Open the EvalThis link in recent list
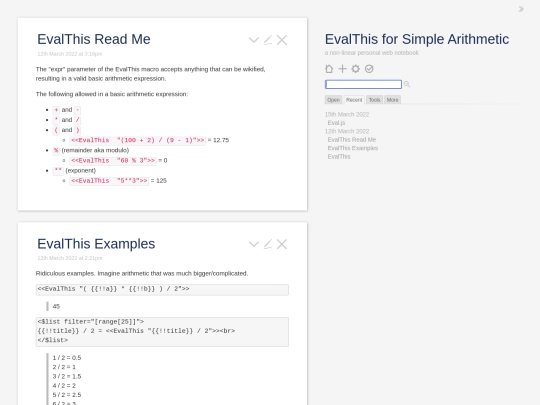The width and height of the screenshot is (540, 405). pos(339,156)
